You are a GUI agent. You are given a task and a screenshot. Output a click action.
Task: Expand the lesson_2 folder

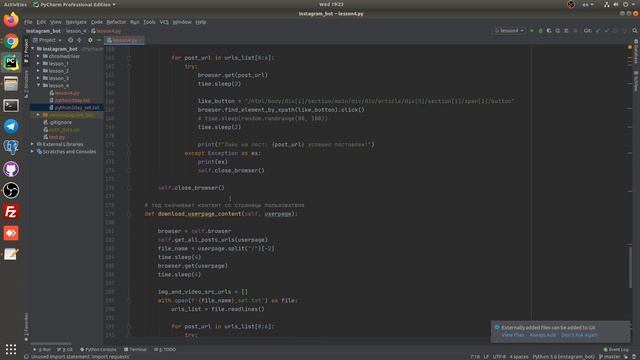click(x=38, y=71)
